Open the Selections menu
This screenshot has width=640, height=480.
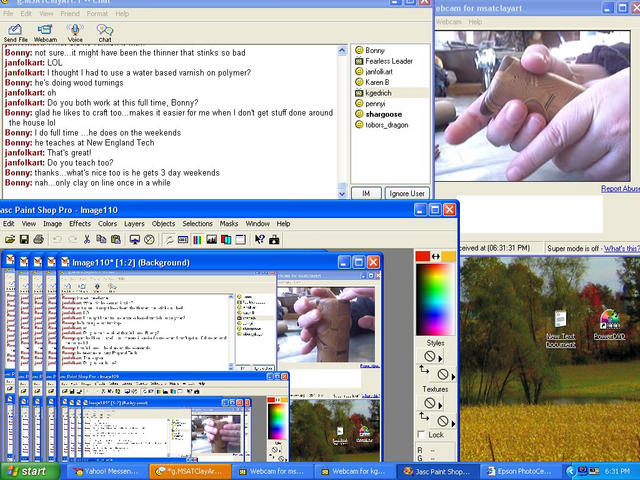click(x=198, y=224)
